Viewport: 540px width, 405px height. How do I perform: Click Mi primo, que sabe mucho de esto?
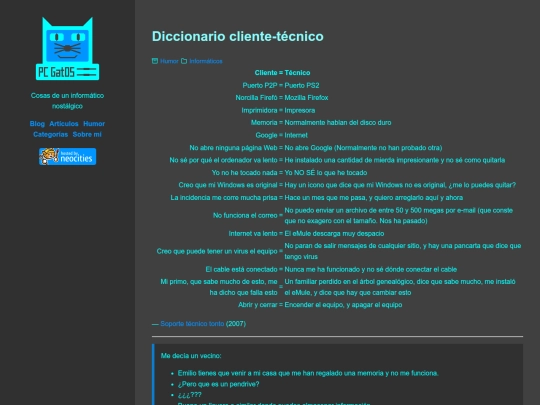click(219, 287)
